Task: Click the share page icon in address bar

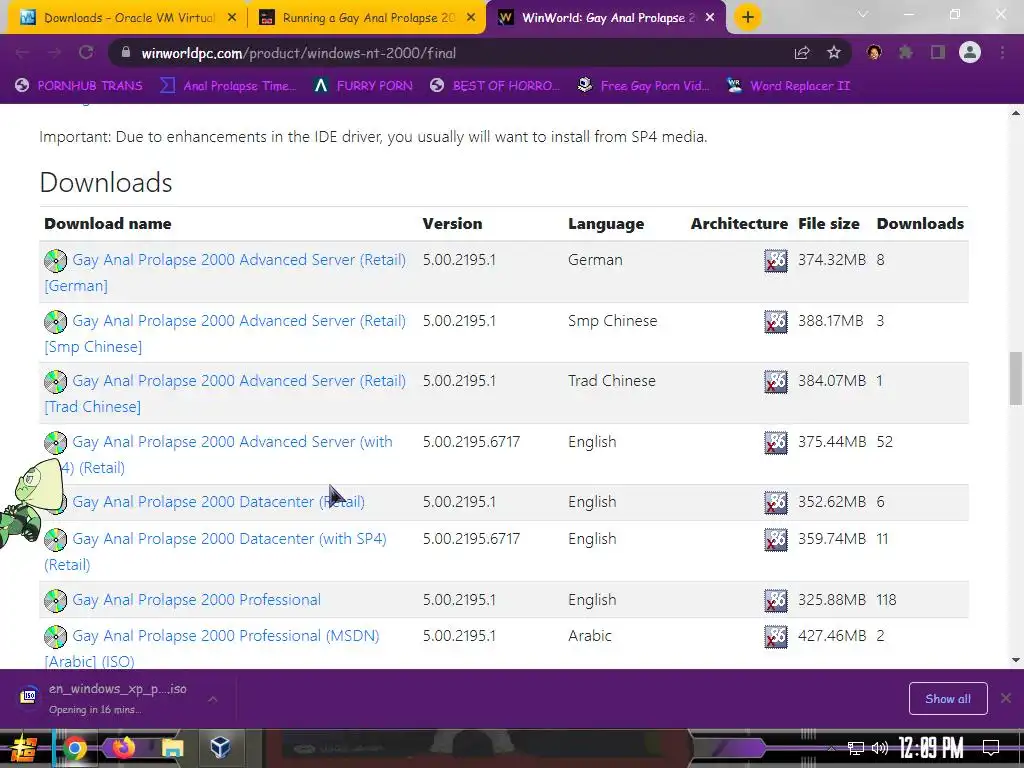Action: 802,53
